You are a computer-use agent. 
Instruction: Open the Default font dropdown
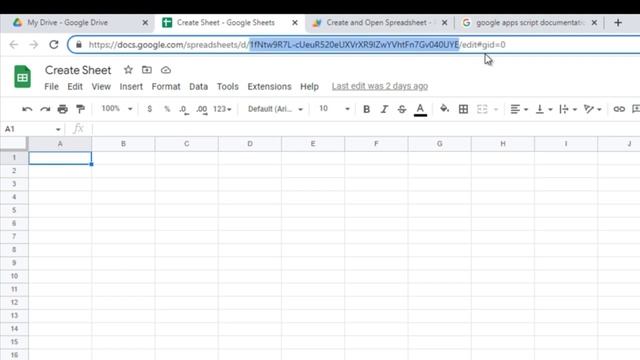coord(276,109)
